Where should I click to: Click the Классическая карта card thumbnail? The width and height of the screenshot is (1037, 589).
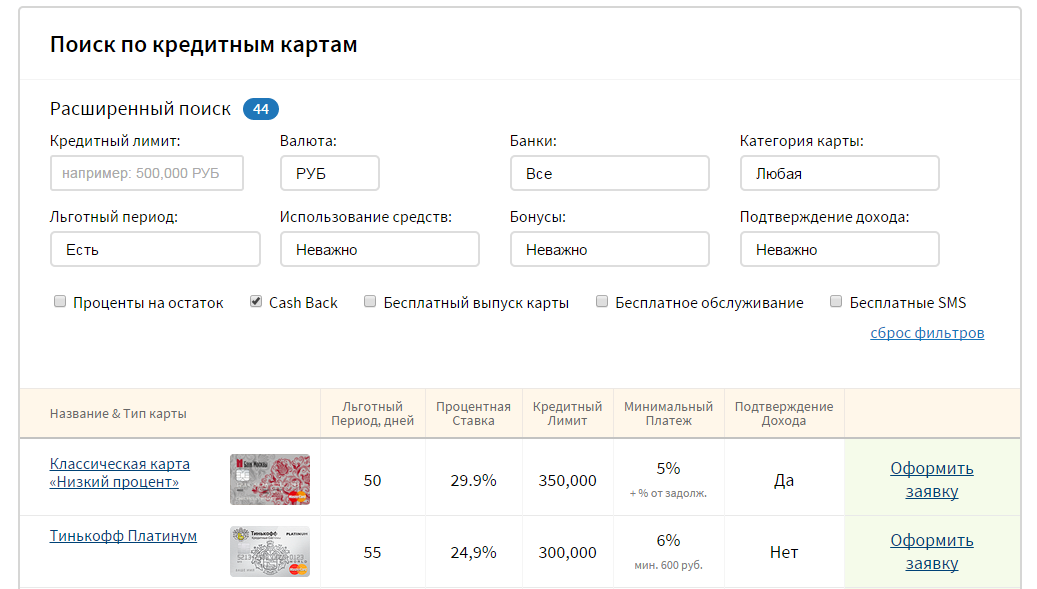[x=270, y=479]
